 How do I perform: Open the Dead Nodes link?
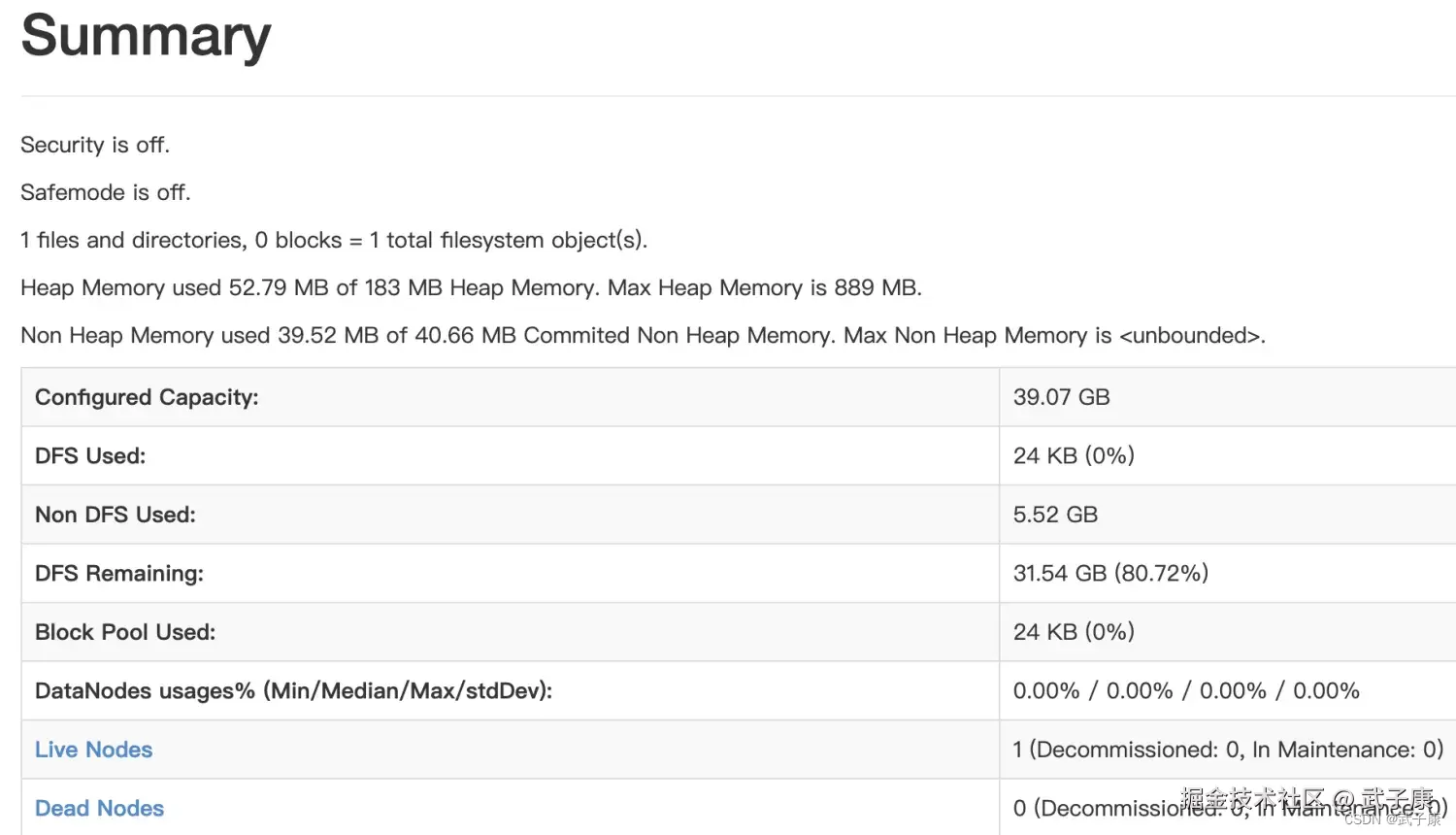pyautogui.click(x=99, y=808)
